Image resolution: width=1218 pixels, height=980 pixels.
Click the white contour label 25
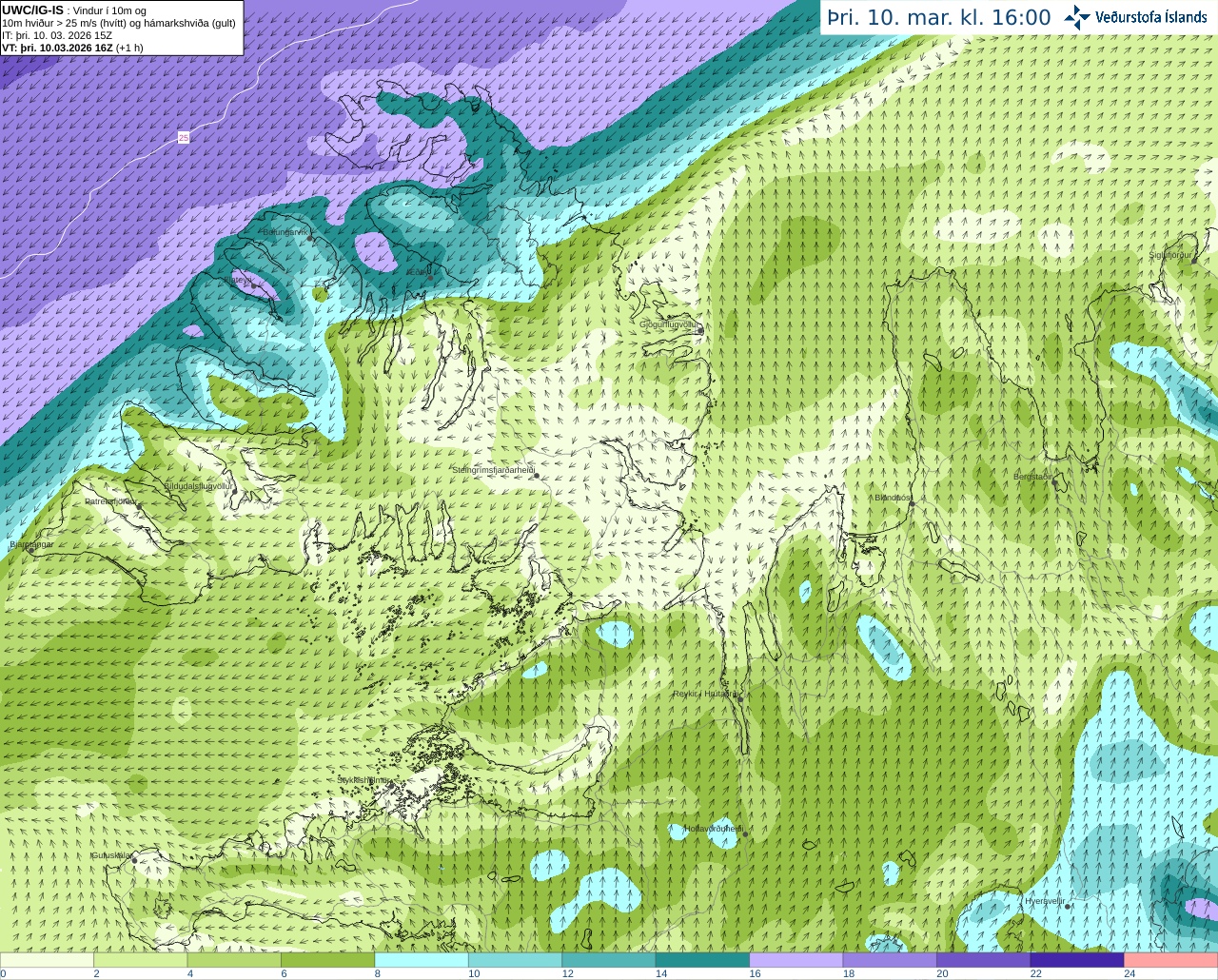click(184, 138)
